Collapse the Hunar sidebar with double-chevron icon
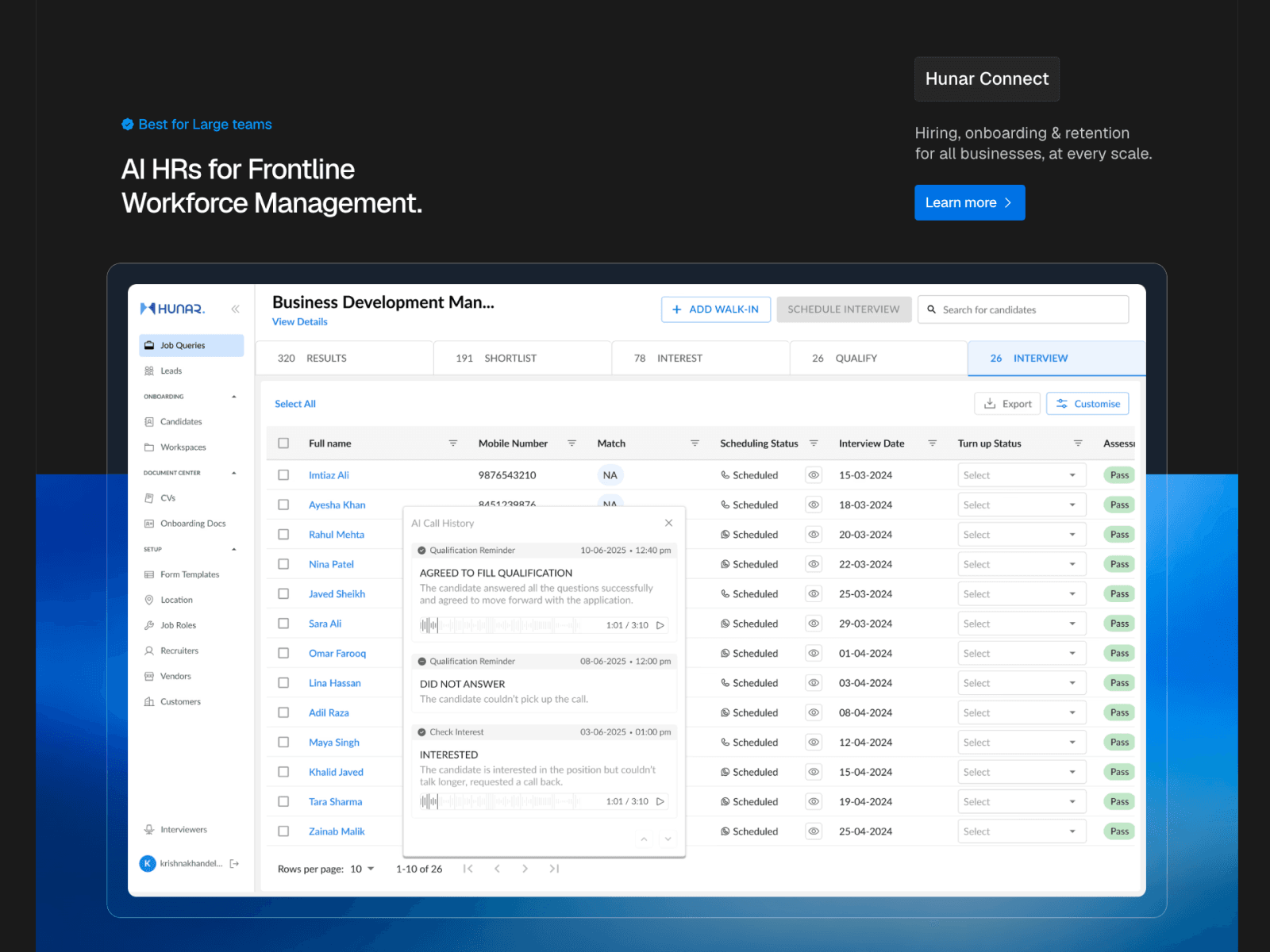 click(x=236, y=309)
